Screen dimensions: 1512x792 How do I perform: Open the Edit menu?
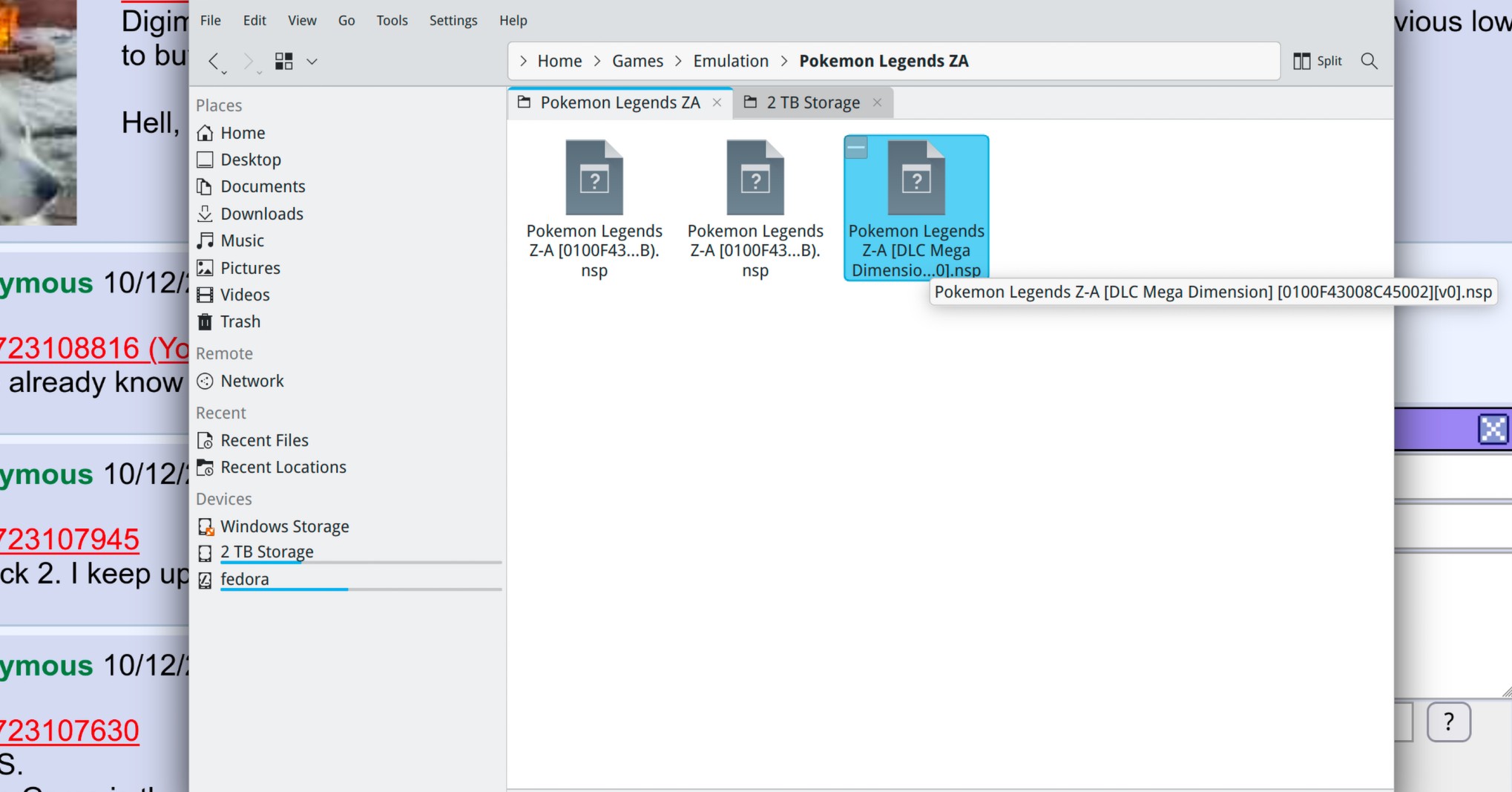[x=254, y=20]
